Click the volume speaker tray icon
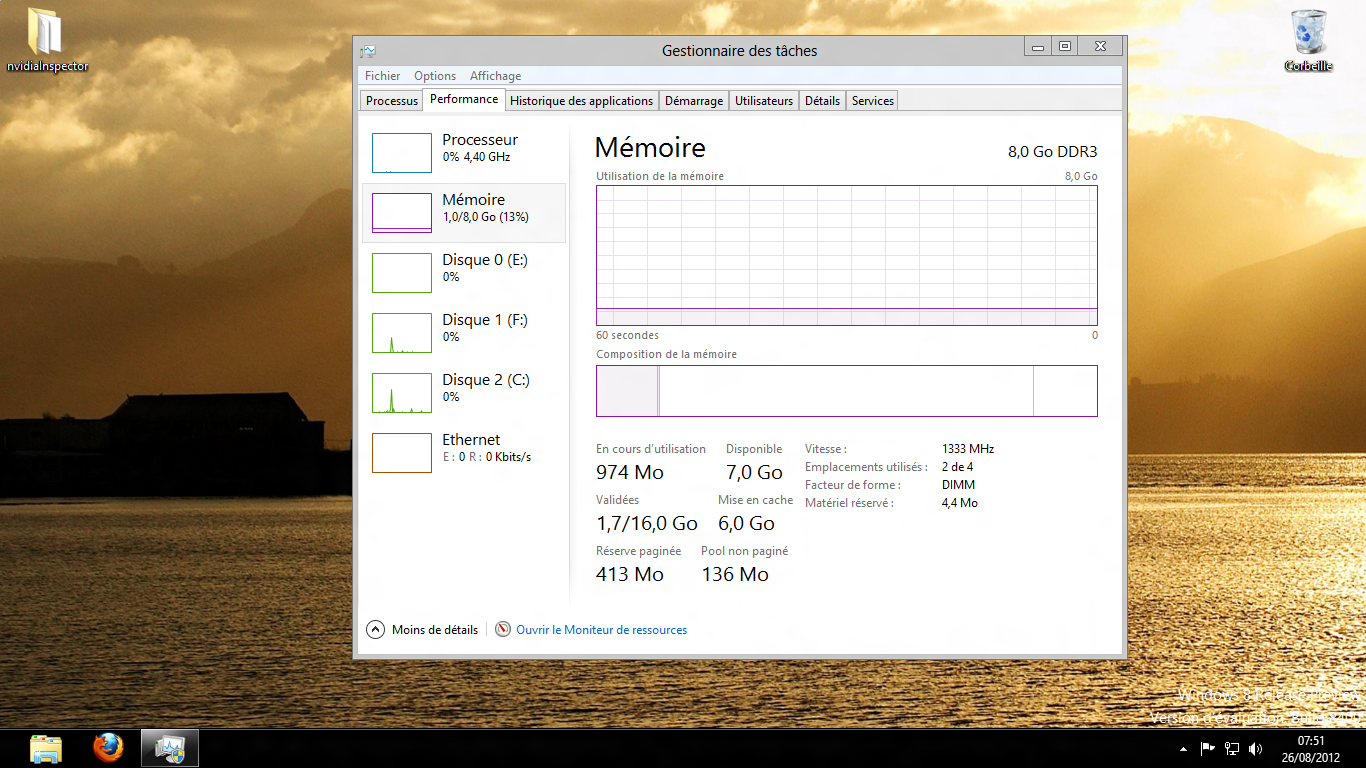This screenshot has width=1366, height=768. point(1255,748)
